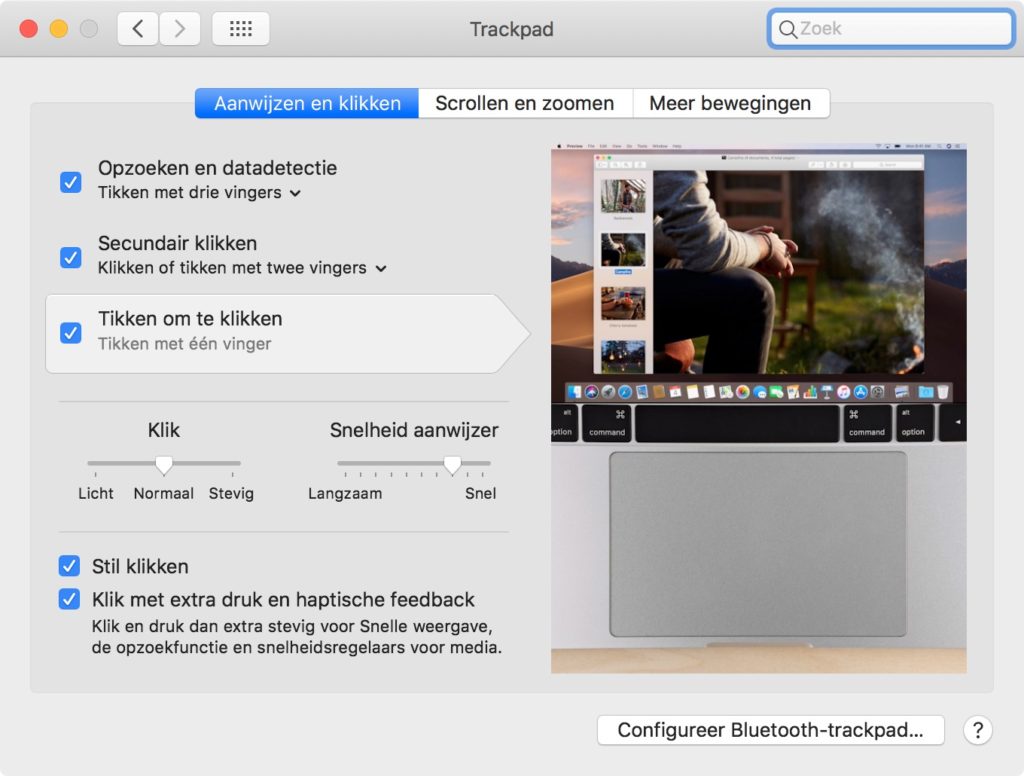Click Configureer Bluetooth-trackpad button
1024x776 pixels.
click(770, 730)
